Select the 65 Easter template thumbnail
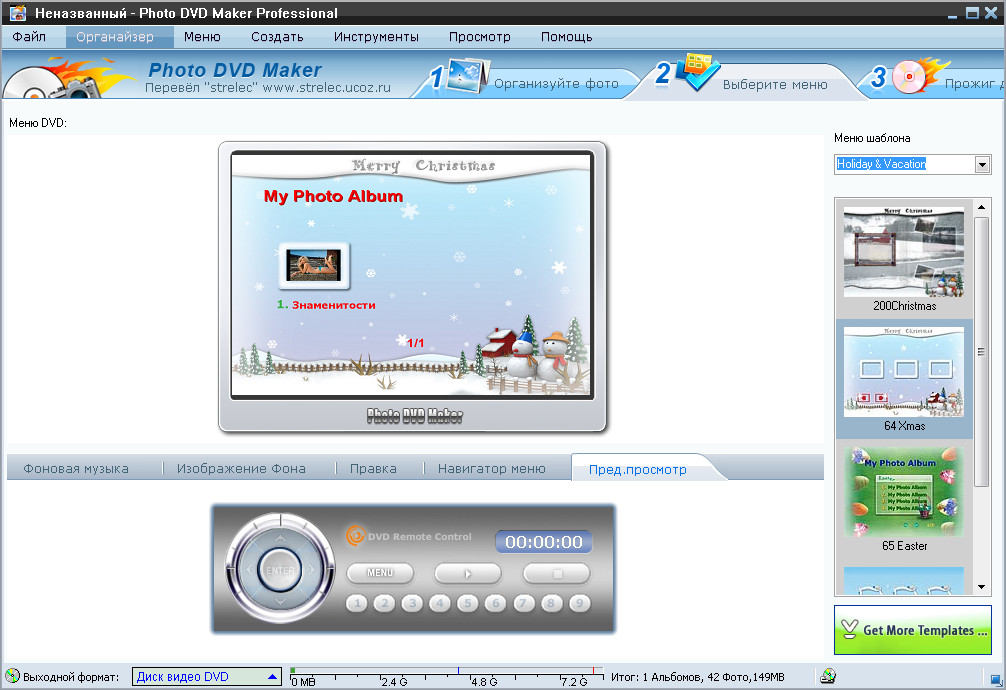This screenshot has height=690, width=1006. coord(903,492)
